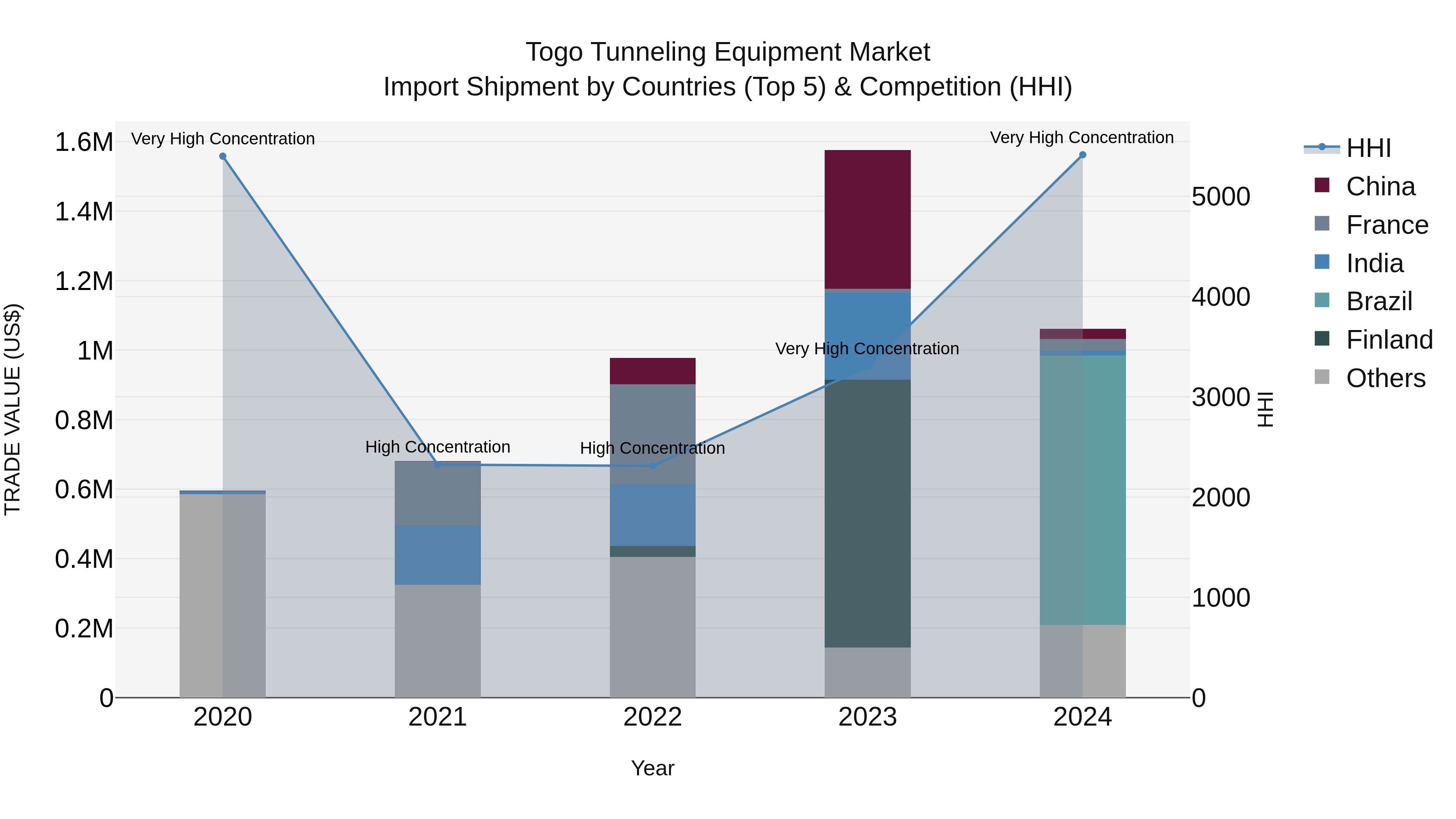This screenshot has width=1456, height=819.
Task: Click the HHI data point for 2022
Action: (653, 466)
